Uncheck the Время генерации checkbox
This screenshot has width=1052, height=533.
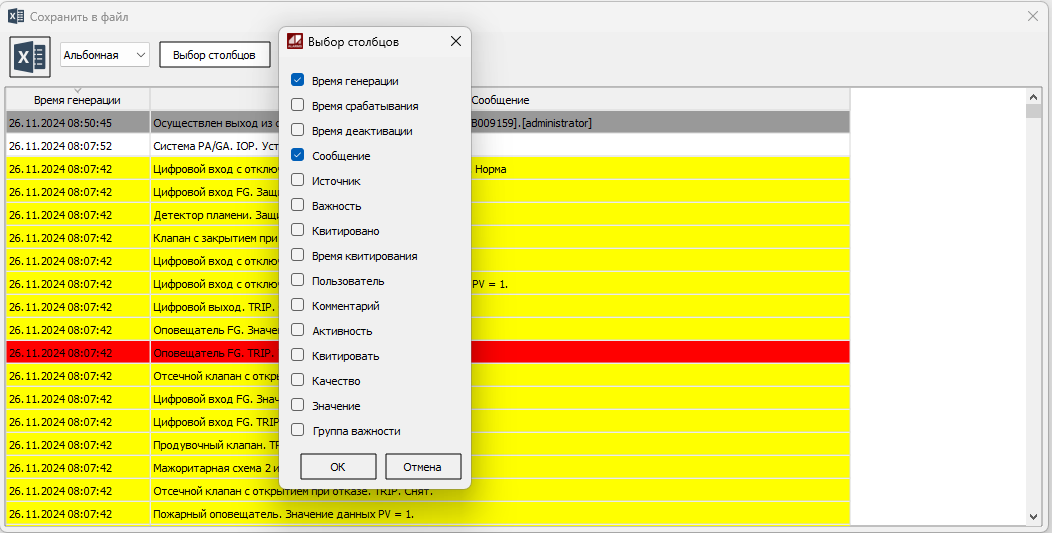pos(297,81)
